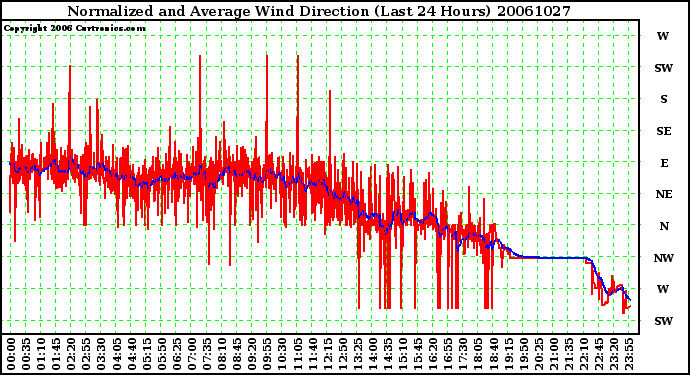This screenshot has width=690, height=375.
Task: Select the '15:10' time axis label
Action: pos(403,354)
